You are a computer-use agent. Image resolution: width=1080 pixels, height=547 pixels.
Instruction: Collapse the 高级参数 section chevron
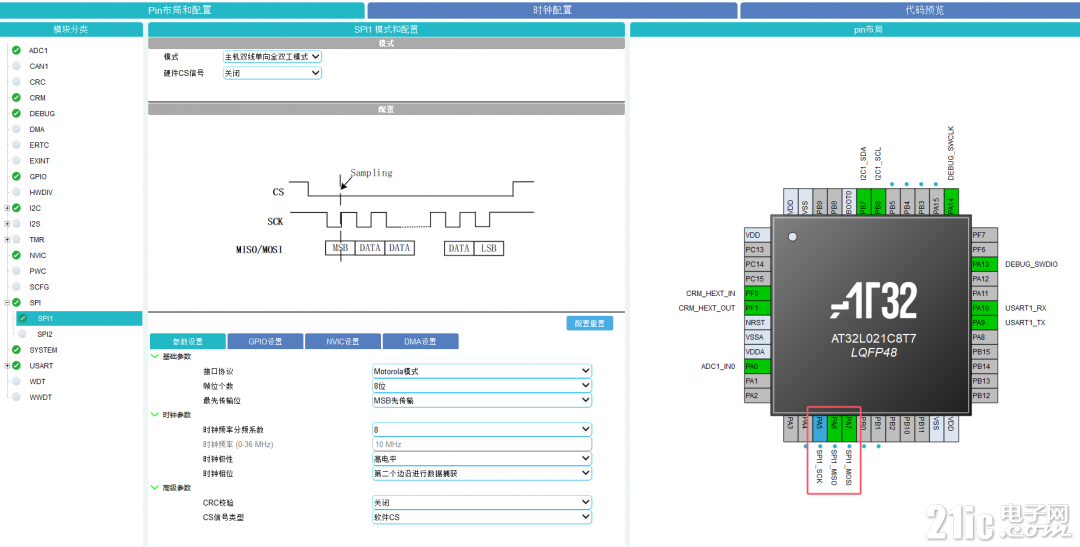coord(154,488)
